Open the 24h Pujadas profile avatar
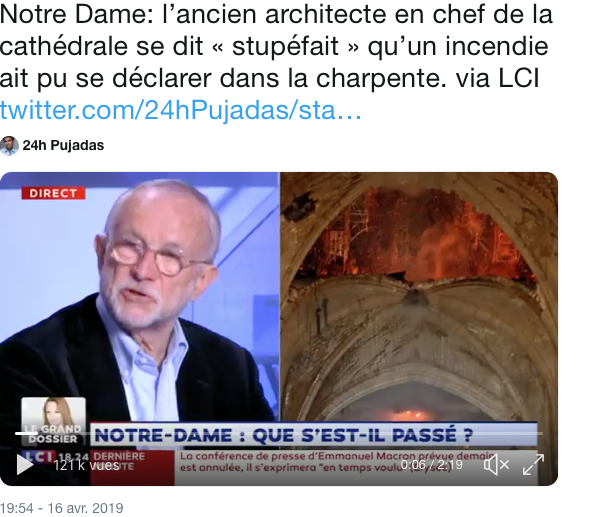 point(9,146)
